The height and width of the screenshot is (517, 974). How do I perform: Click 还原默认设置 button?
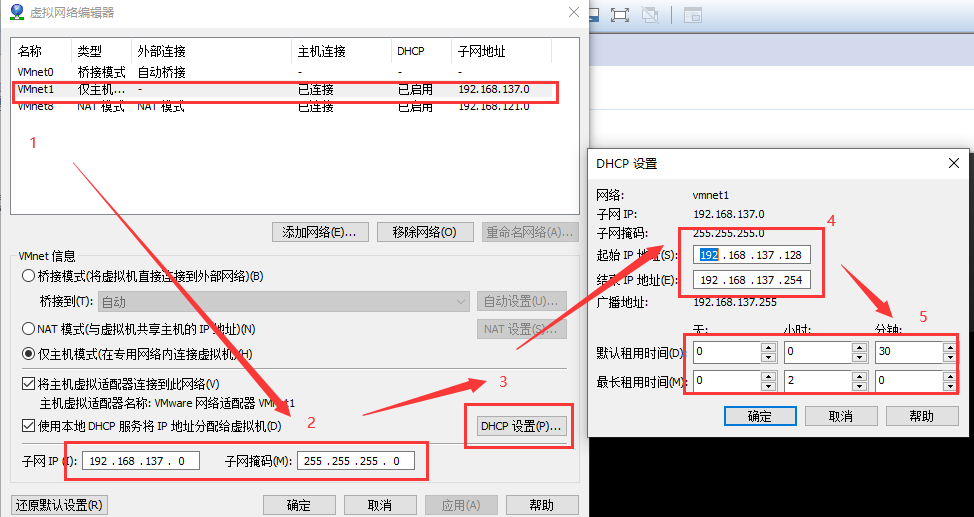[60, 505]
